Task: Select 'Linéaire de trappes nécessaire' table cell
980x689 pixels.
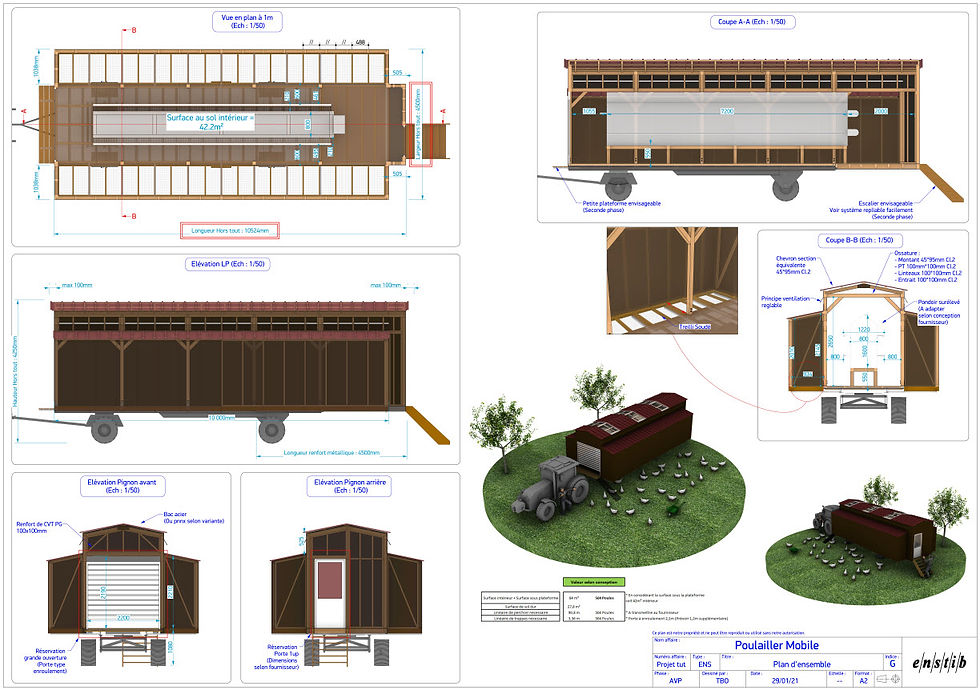Action: coord(521,618)
